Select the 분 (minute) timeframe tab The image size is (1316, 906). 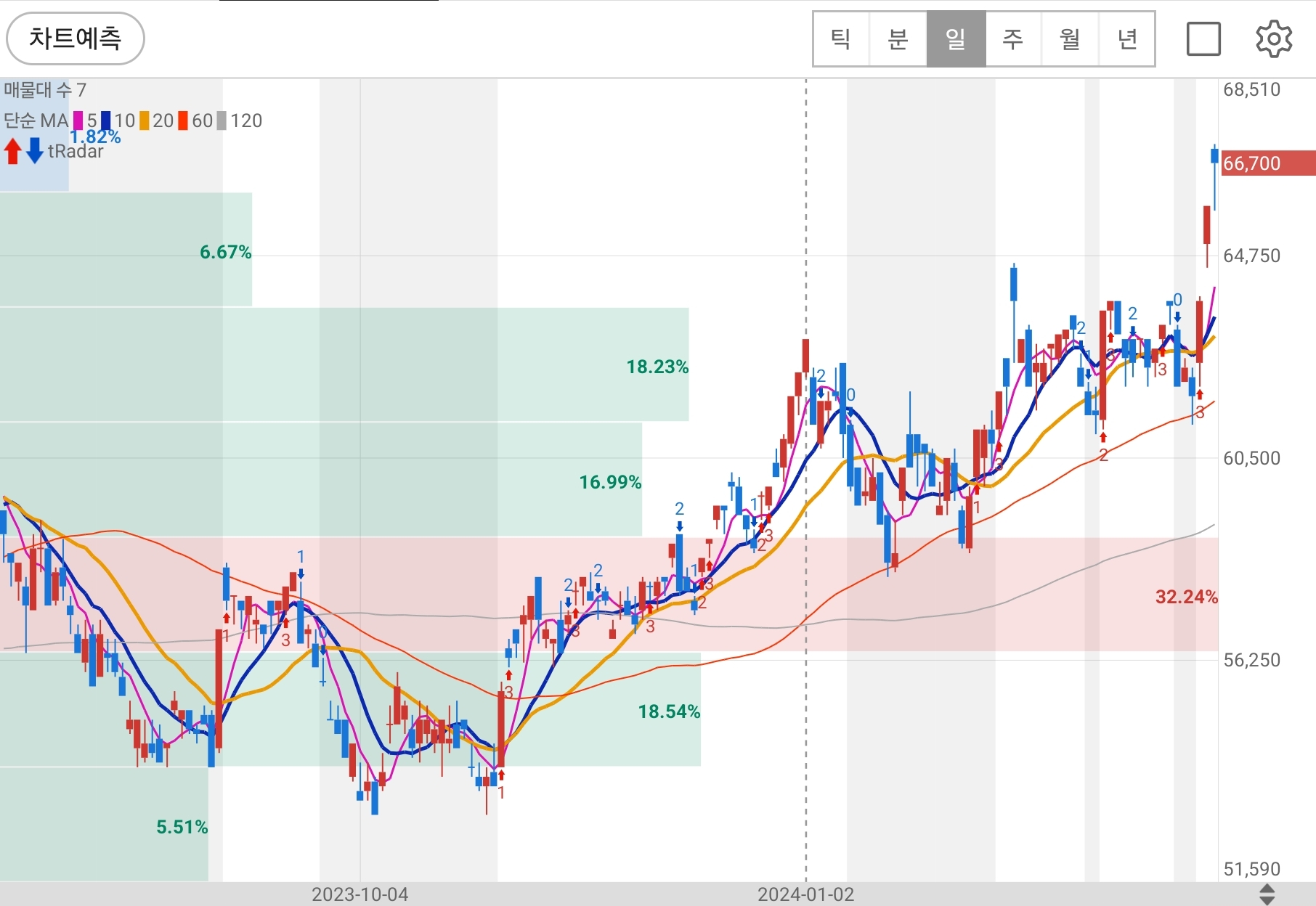tap(898, 38)
